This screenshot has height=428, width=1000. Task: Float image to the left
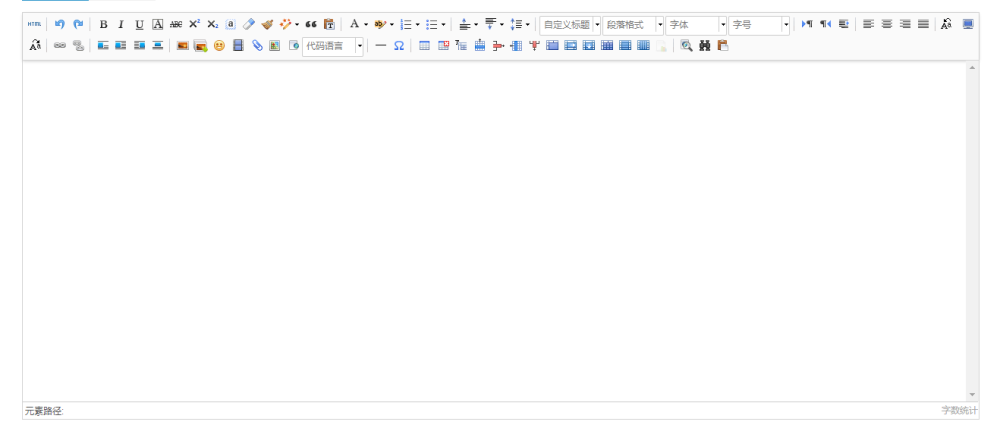121,46
